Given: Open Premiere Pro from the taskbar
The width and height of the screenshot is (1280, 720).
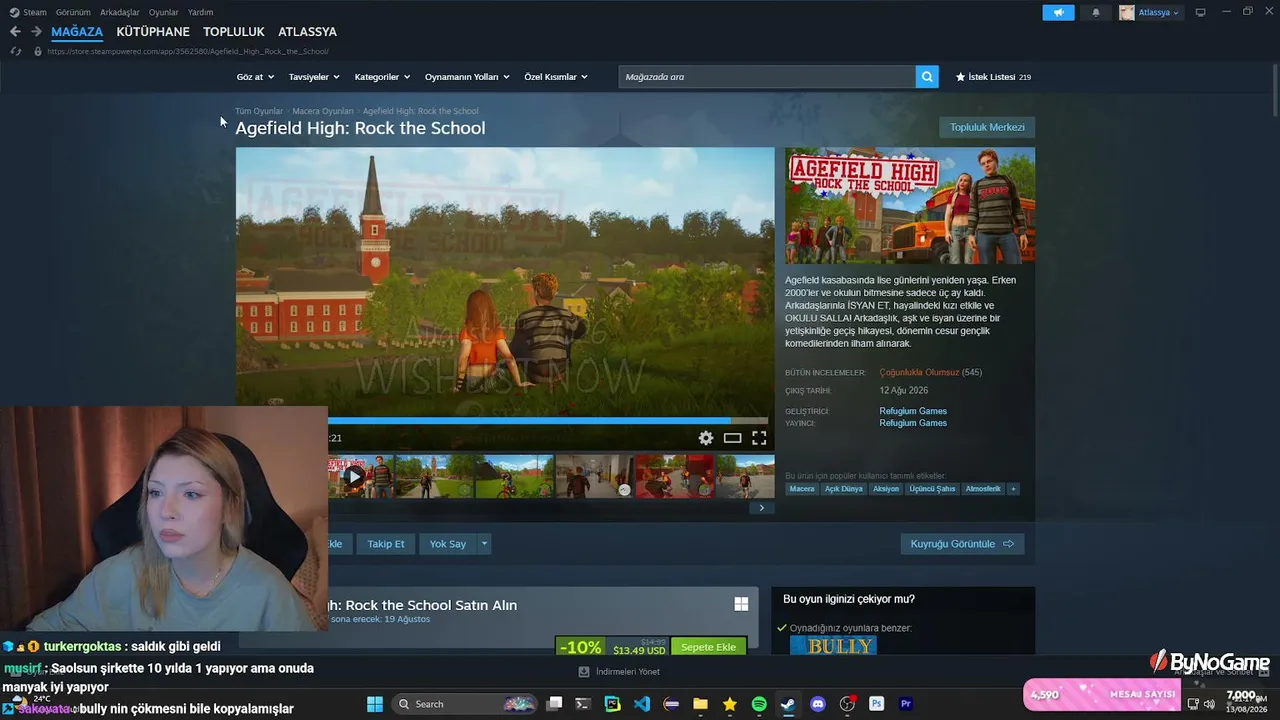Looking at the screenshot, I should click(x=906, y=704).
